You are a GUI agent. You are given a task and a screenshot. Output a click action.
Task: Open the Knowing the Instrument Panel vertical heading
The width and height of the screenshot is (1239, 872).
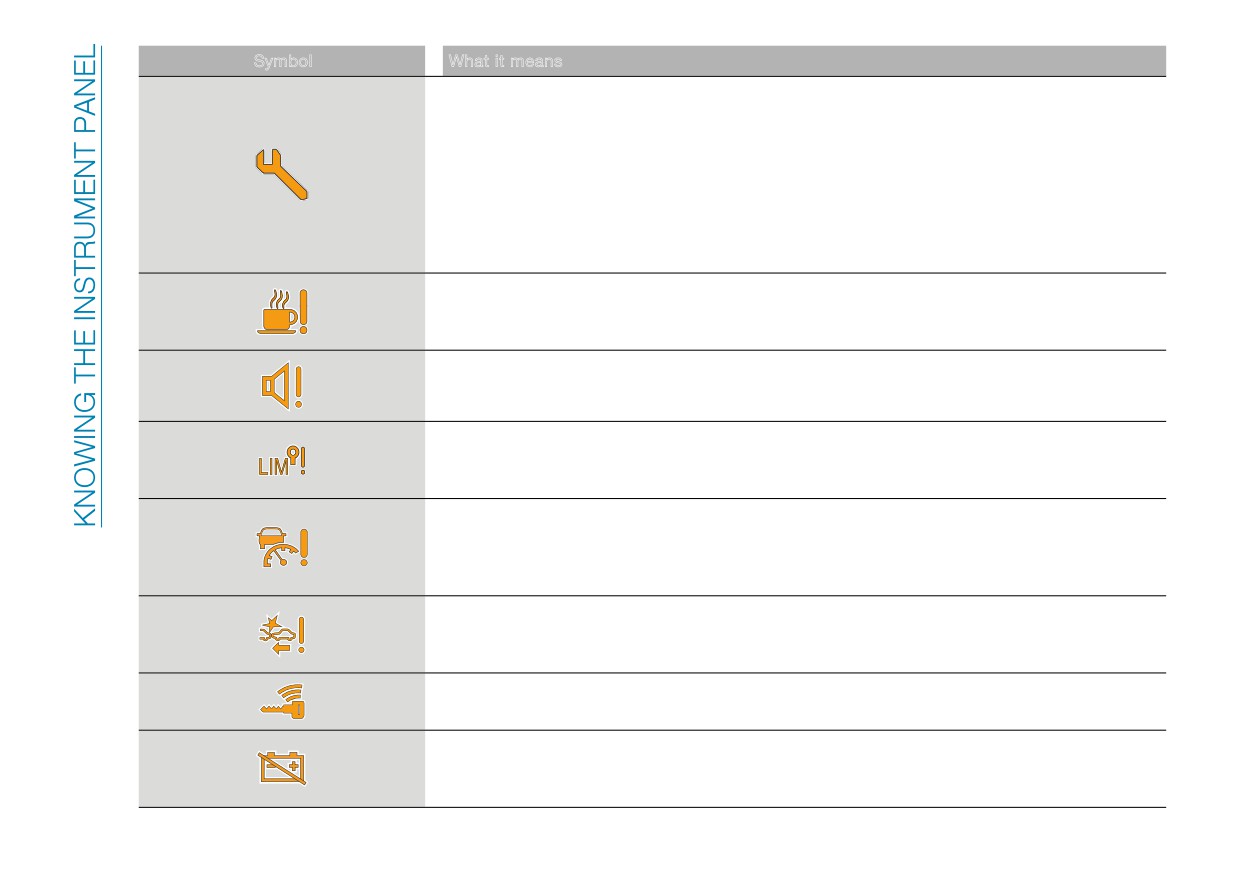pos(87,285)
